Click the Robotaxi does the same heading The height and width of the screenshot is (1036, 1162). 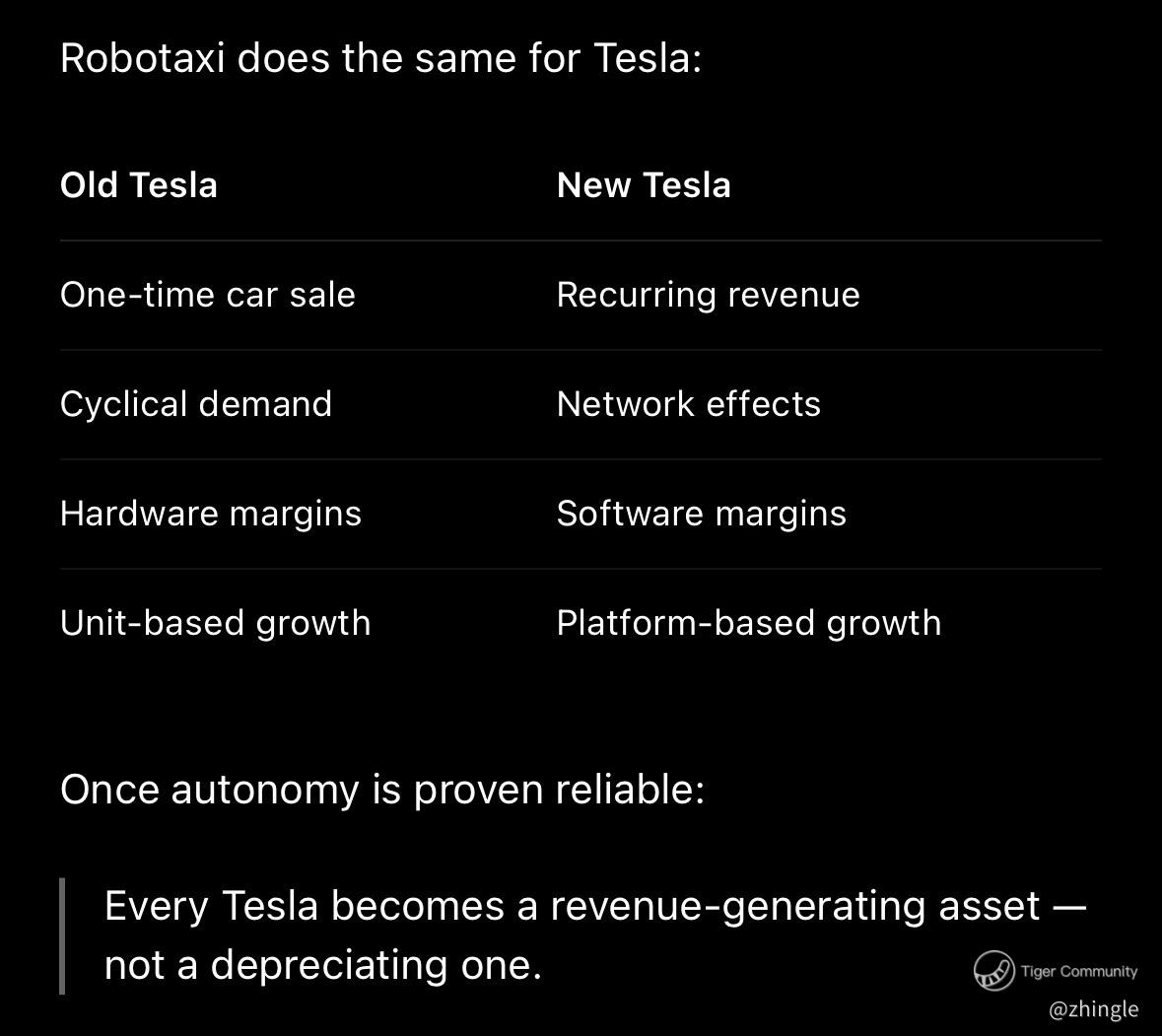pos(380,58)
